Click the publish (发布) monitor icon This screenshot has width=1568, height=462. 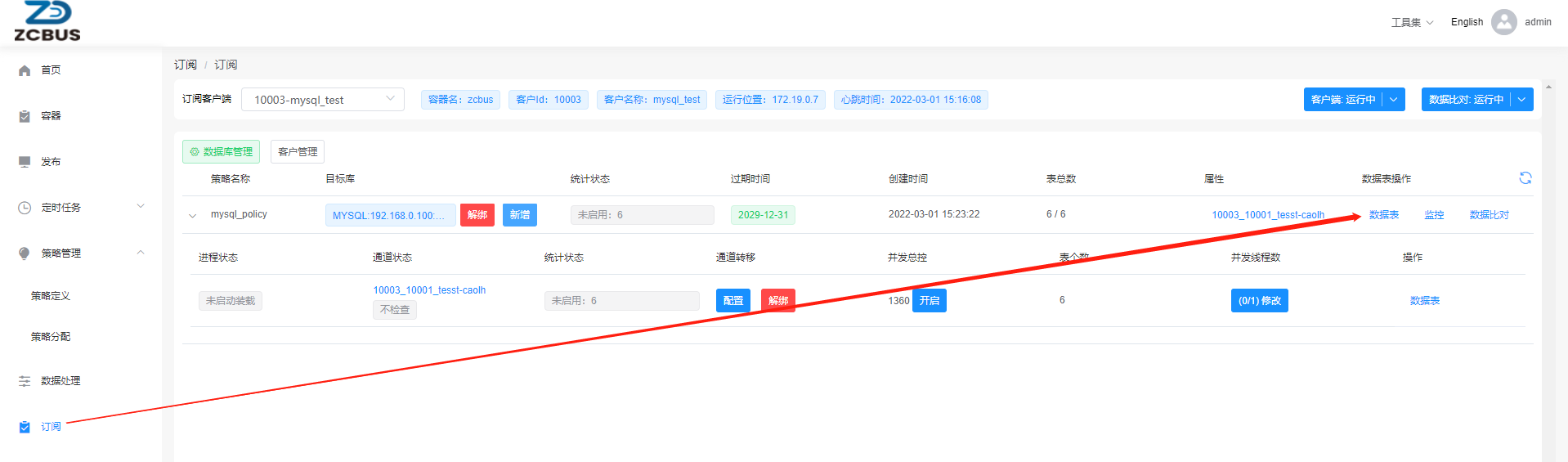[25, 162]
